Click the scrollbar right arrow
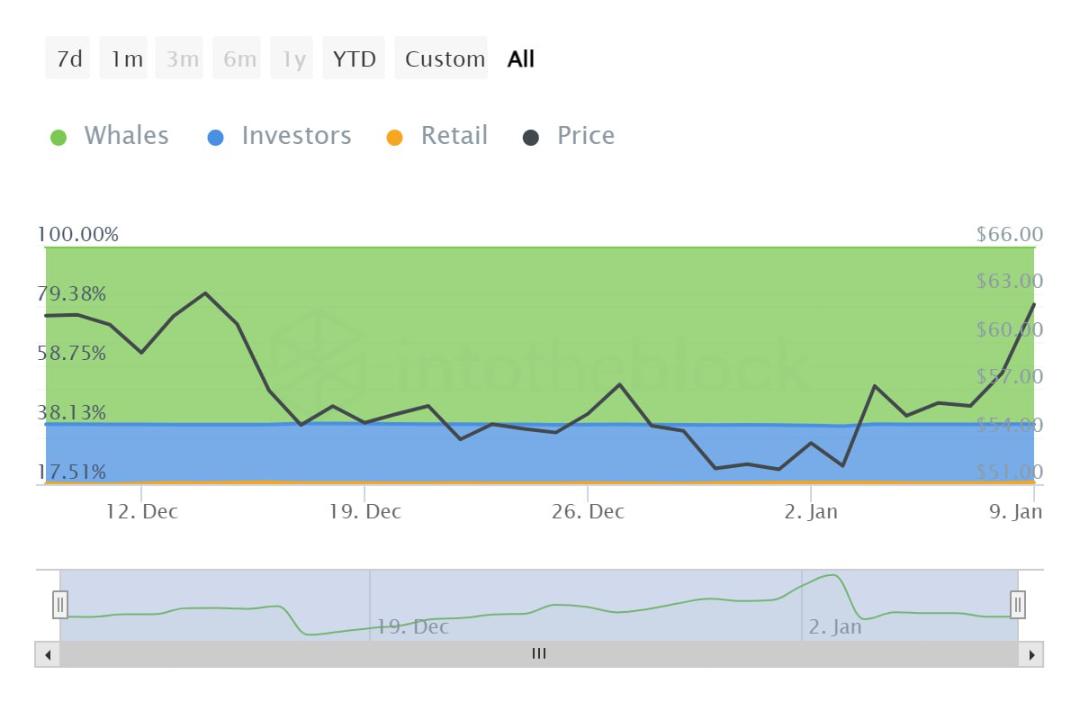This screenshot has width=1080, height=720. (x=1031, y=655)
